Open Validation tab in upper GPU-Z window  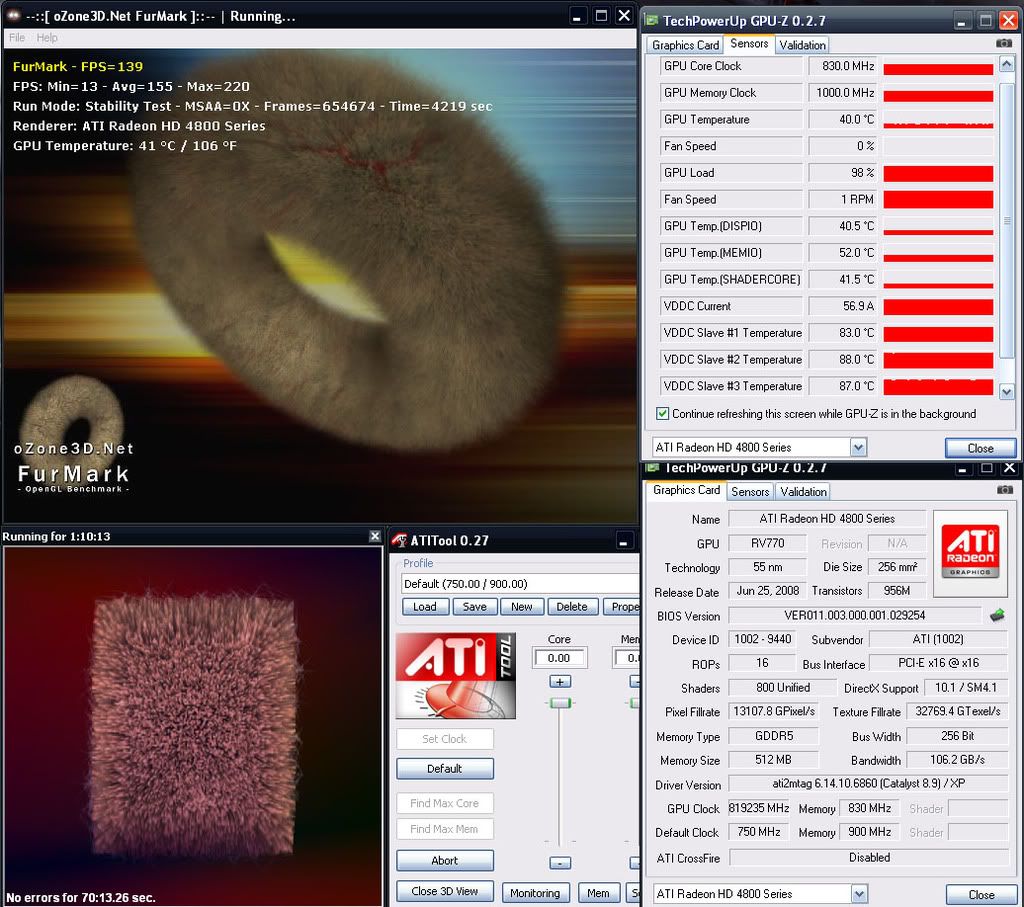pos(803,45)
